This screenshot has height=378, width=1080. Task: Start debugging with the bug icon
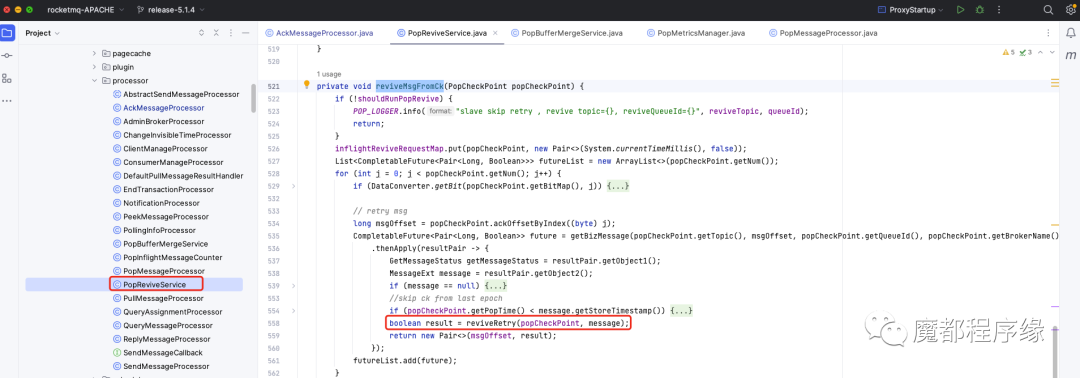pyautogui.click(x=979, y=10)
